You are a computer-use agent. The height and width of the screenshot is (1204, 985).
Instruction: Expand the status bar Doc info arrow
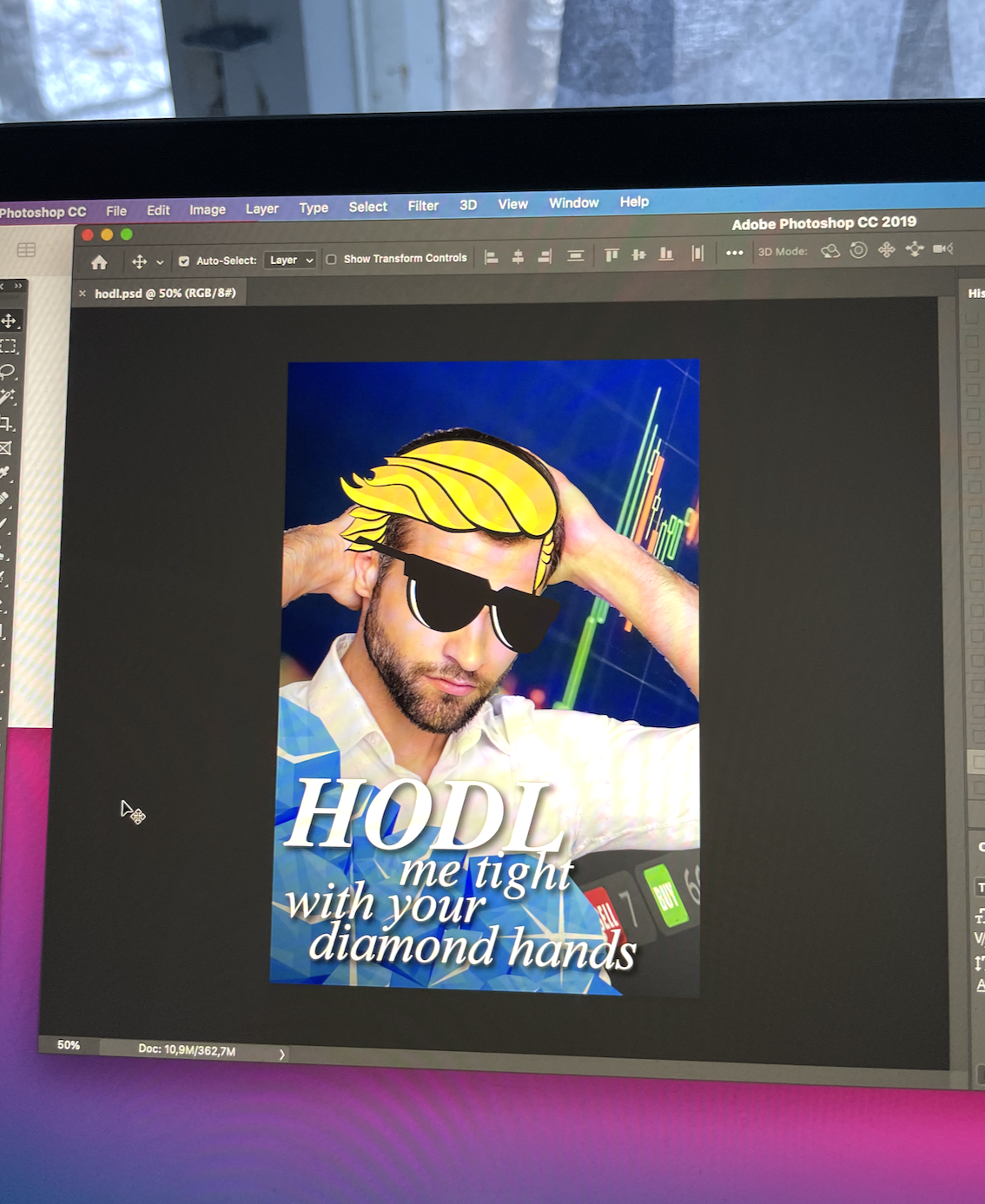281,1055
